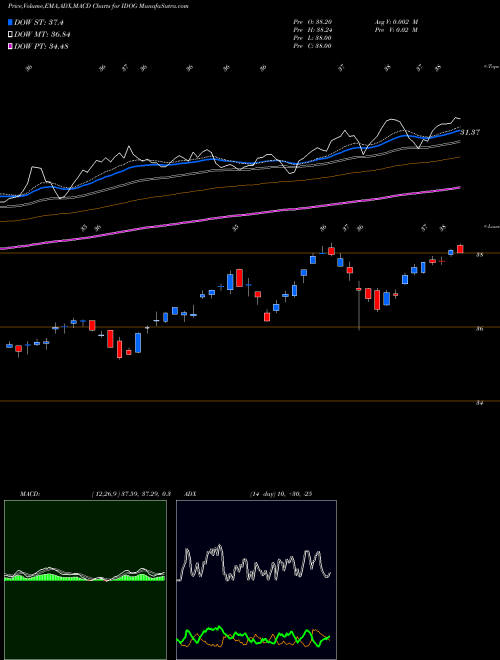Viewport: 500px width, 660px height.
Task: Click the chart title mentioning IDOG MunafaSutra.com
Action: (x=98, y=6)
